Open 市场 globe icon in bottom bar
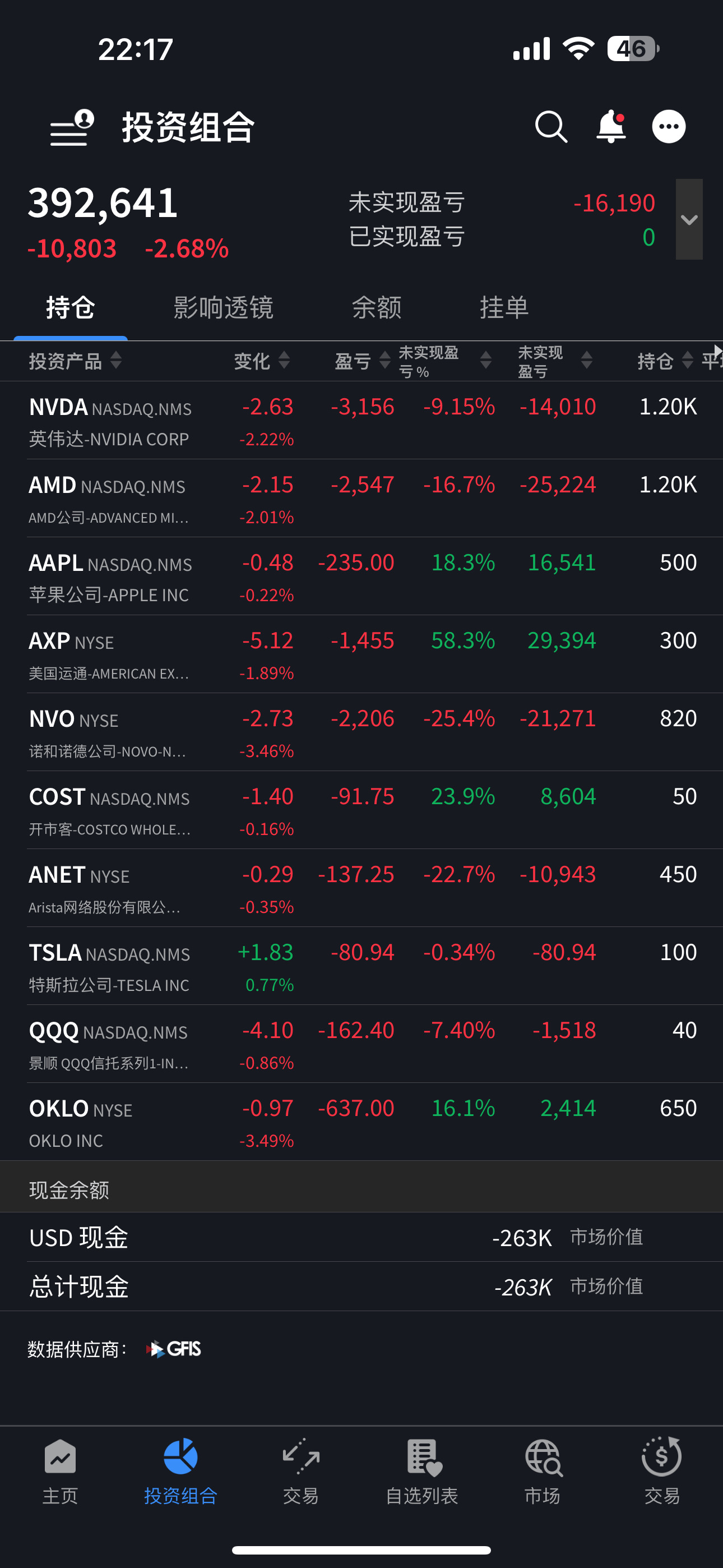 click(x=543, y=1470)
